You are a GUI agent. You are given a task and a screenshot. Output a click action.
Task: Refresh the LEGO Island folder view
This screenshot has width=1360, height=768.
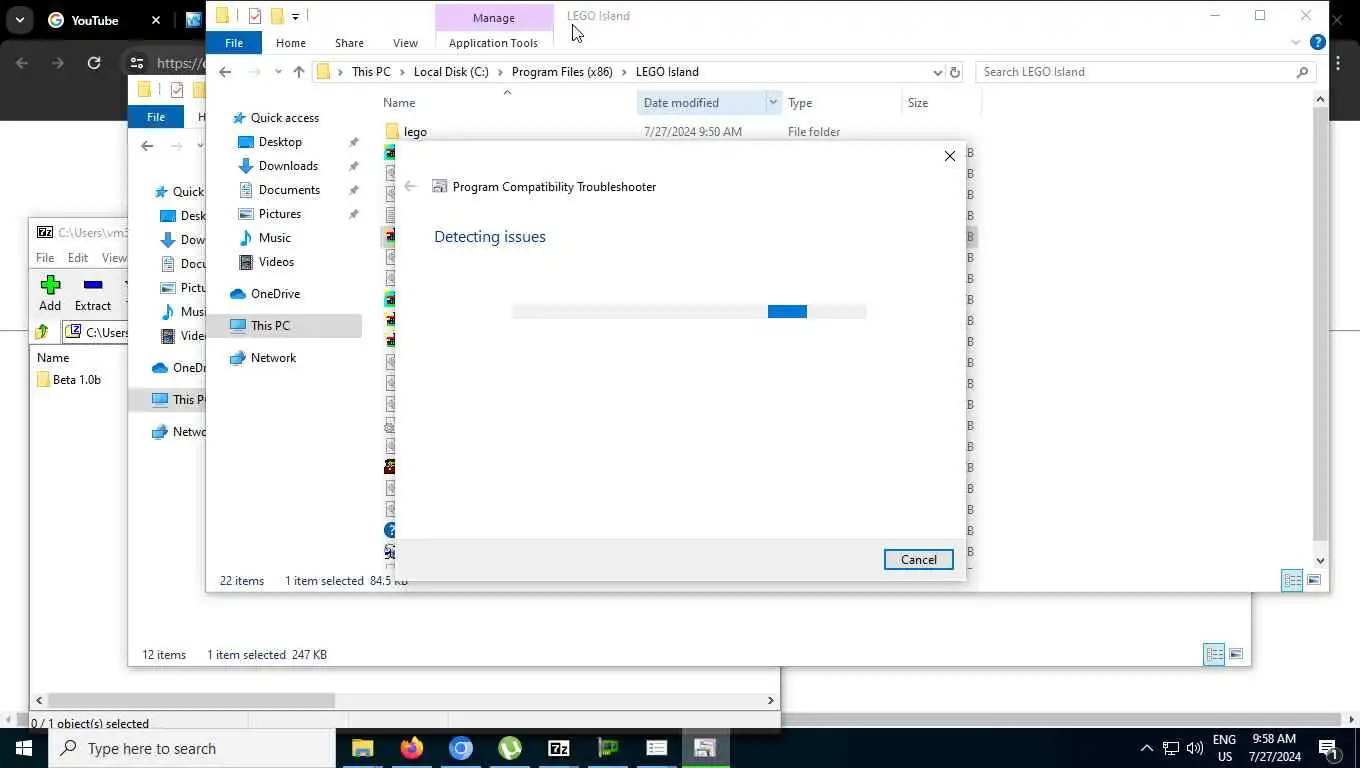[955, 72]
